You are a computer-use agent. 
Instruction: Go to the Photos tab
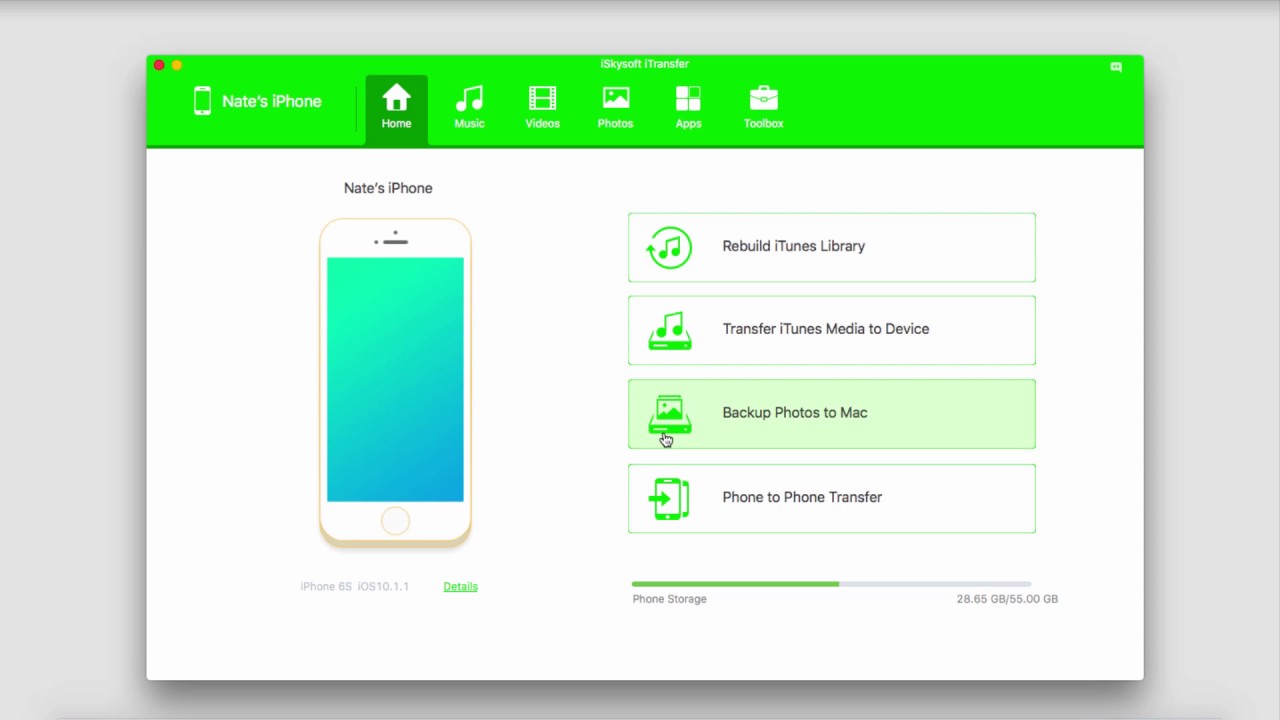(615, 109)
